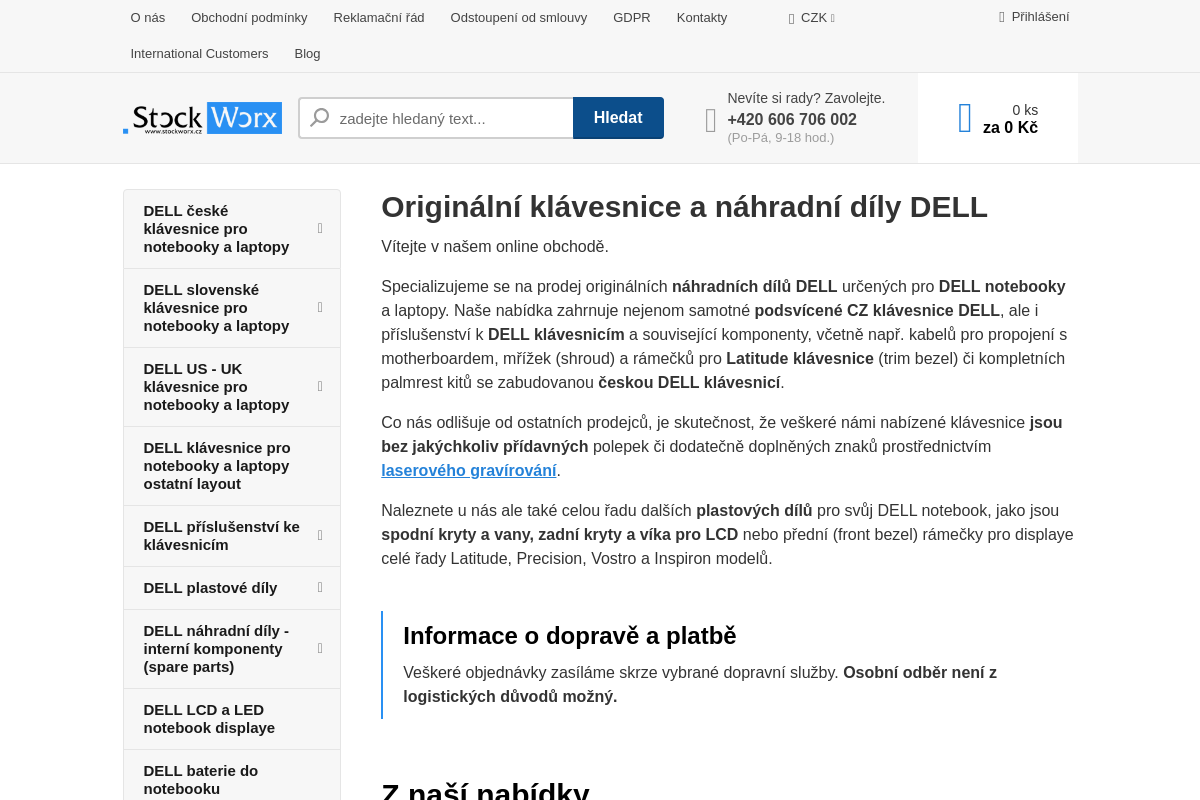Click the Hledat search button
Image resolution: width=1200 pixels, height=800 pixels.
618,118
